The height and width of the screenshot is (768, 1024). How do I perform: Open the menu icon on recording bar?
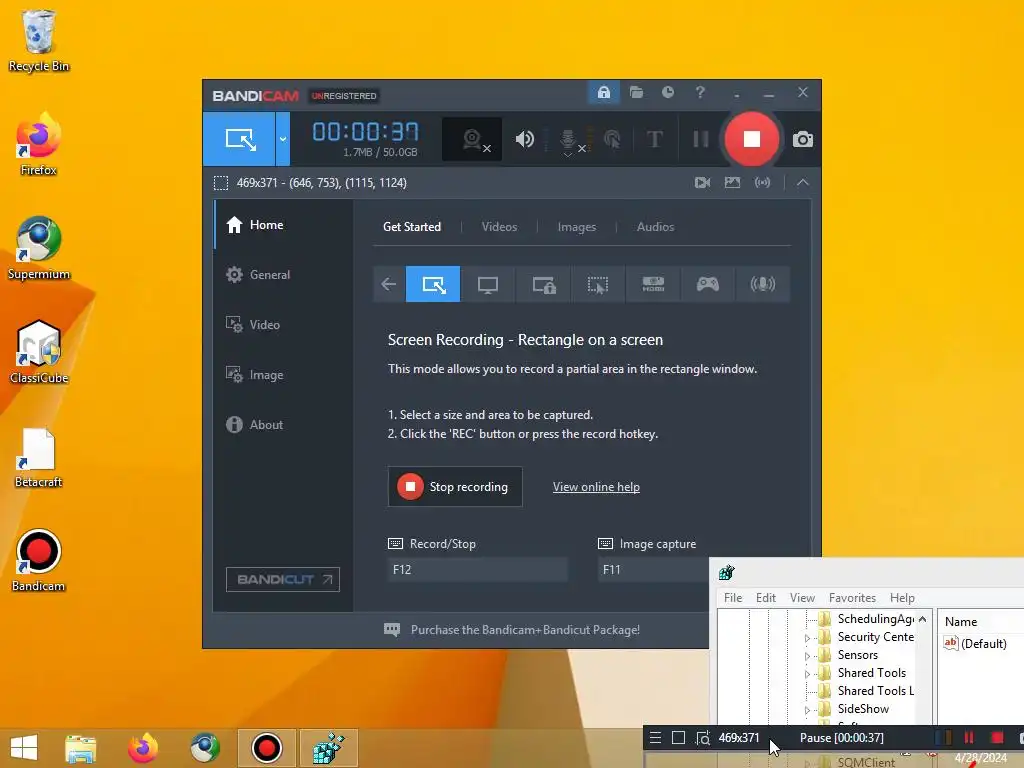pyautogui.click(x=655, y=738)
